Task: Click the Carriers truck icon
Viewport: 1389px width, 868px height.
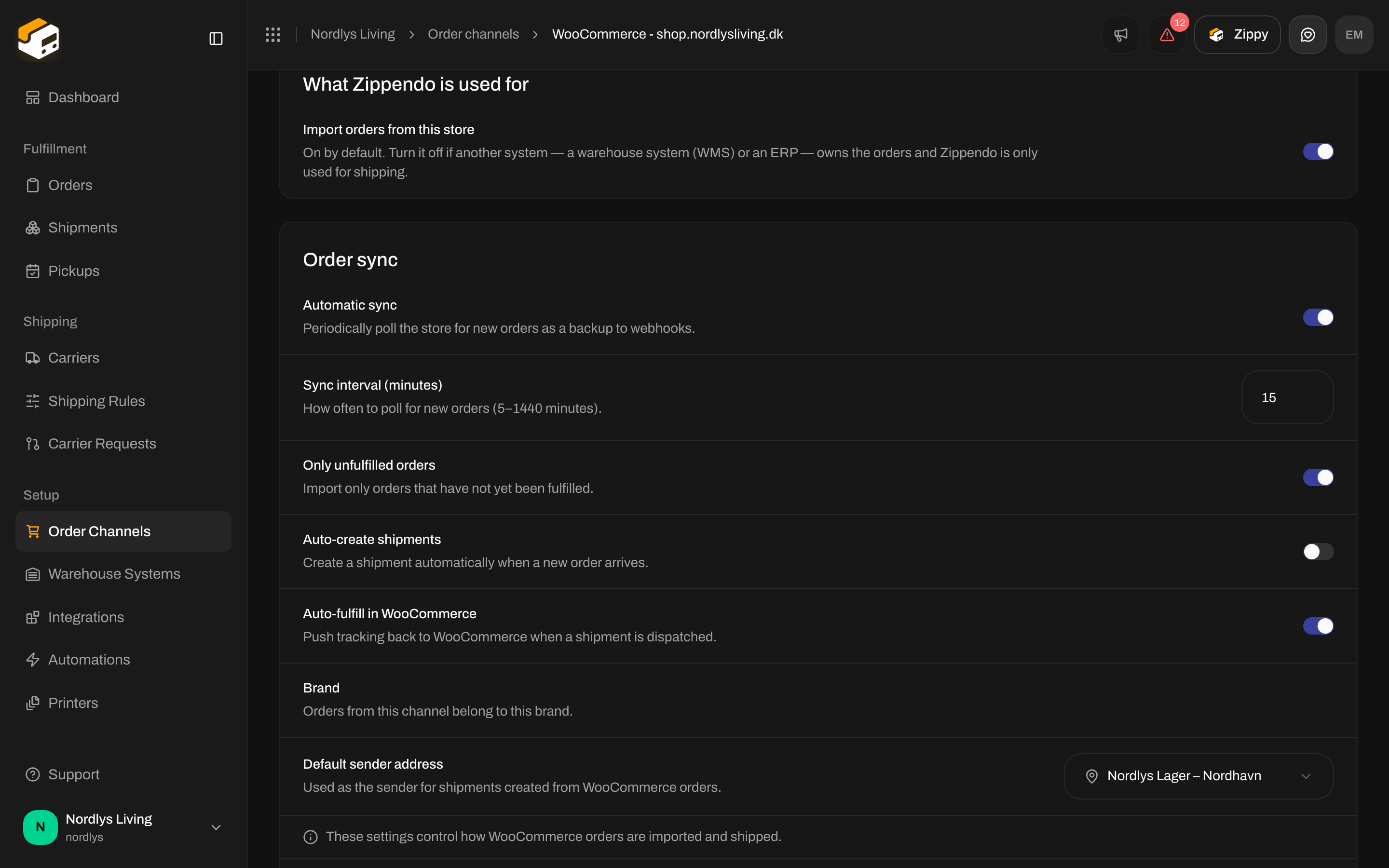Action: [33, 358]
